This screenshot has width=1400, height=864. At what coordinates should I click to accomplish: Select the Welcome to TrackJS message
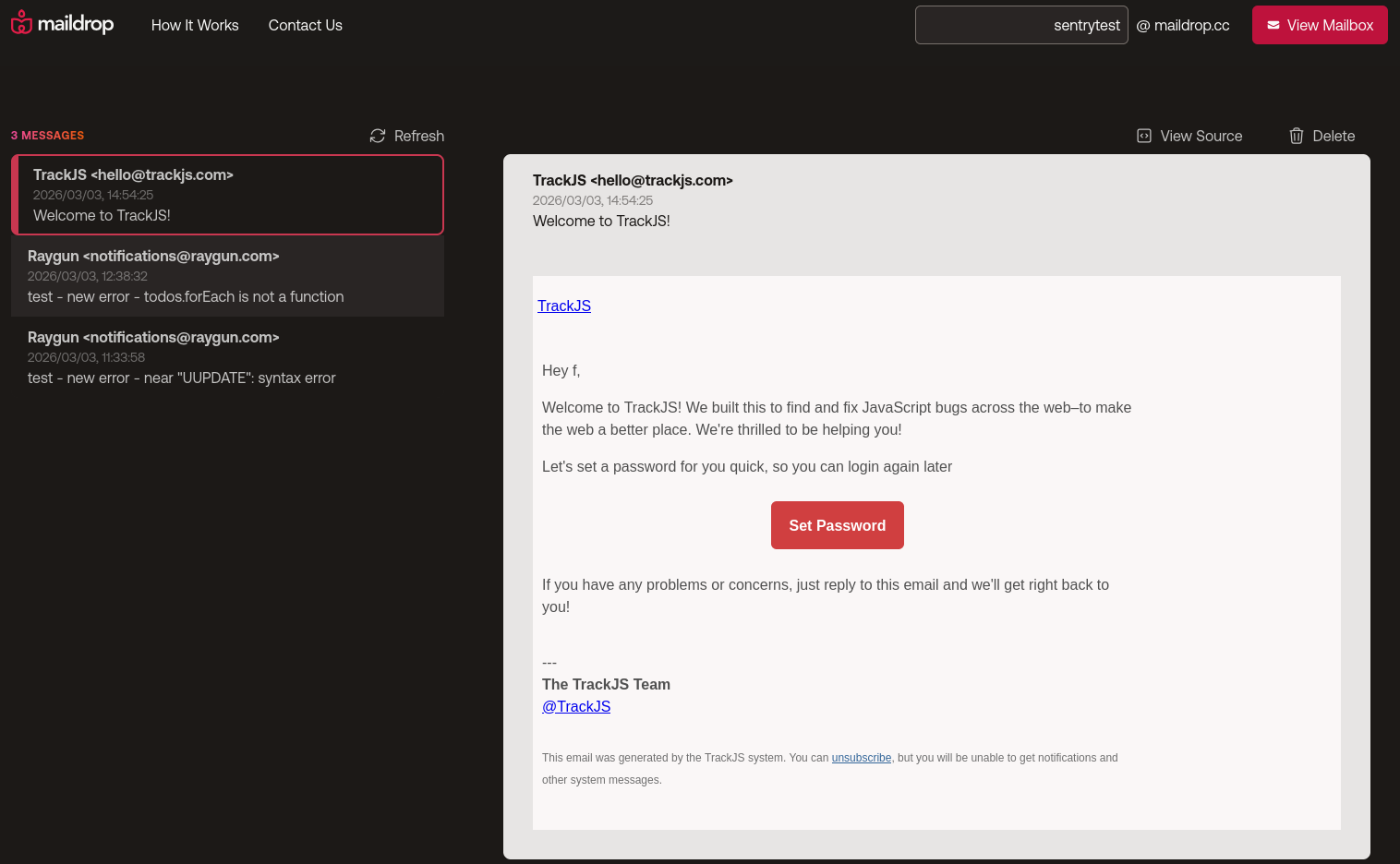click(x=227, y=195)
